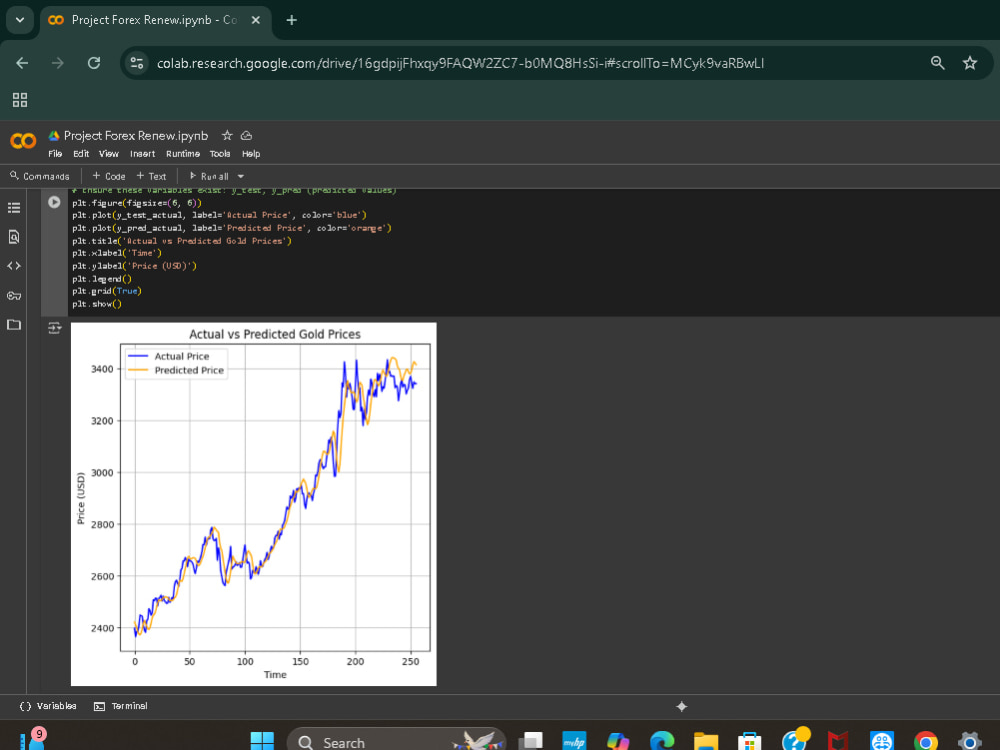Open the secrets key sidebar icon
Image resolution: width=1000 pixels, height=750 pixels.
coord(14,295)
